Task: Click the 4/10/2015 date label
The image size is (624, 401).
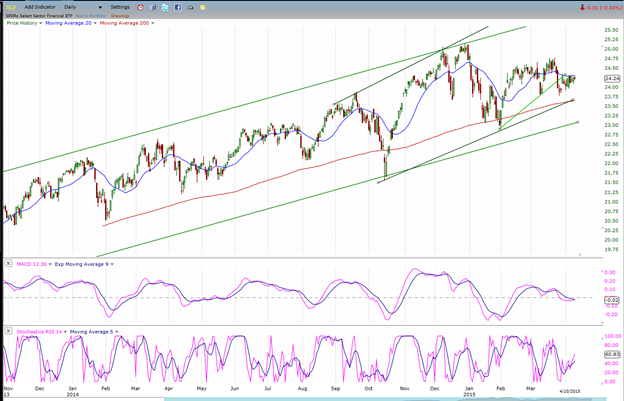Action: pyautogui.click(x=569, y=392)
